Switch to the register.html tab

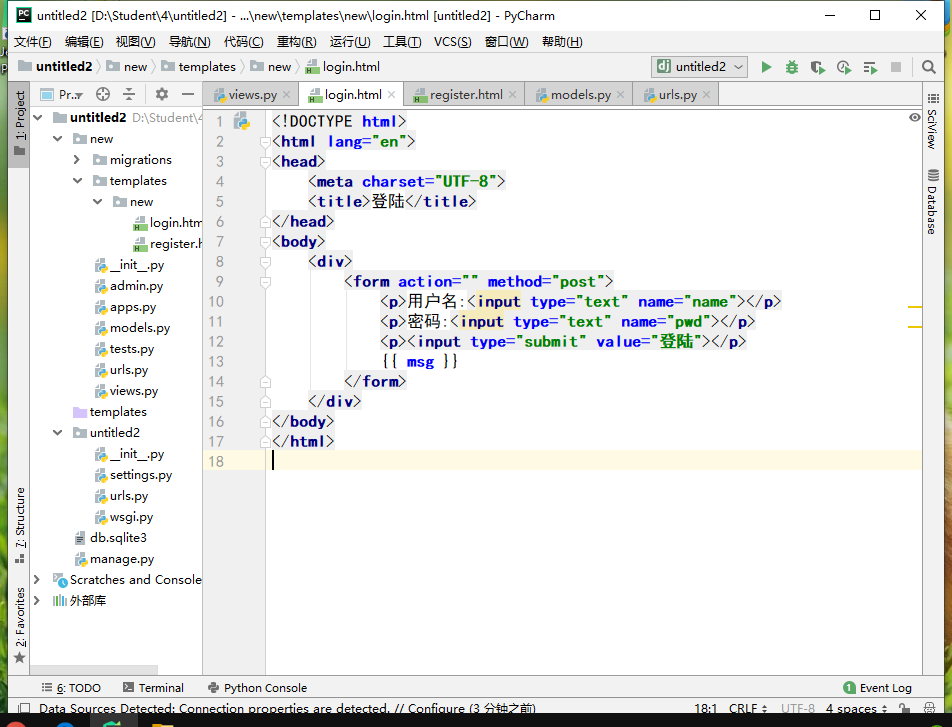pos(465,95)
